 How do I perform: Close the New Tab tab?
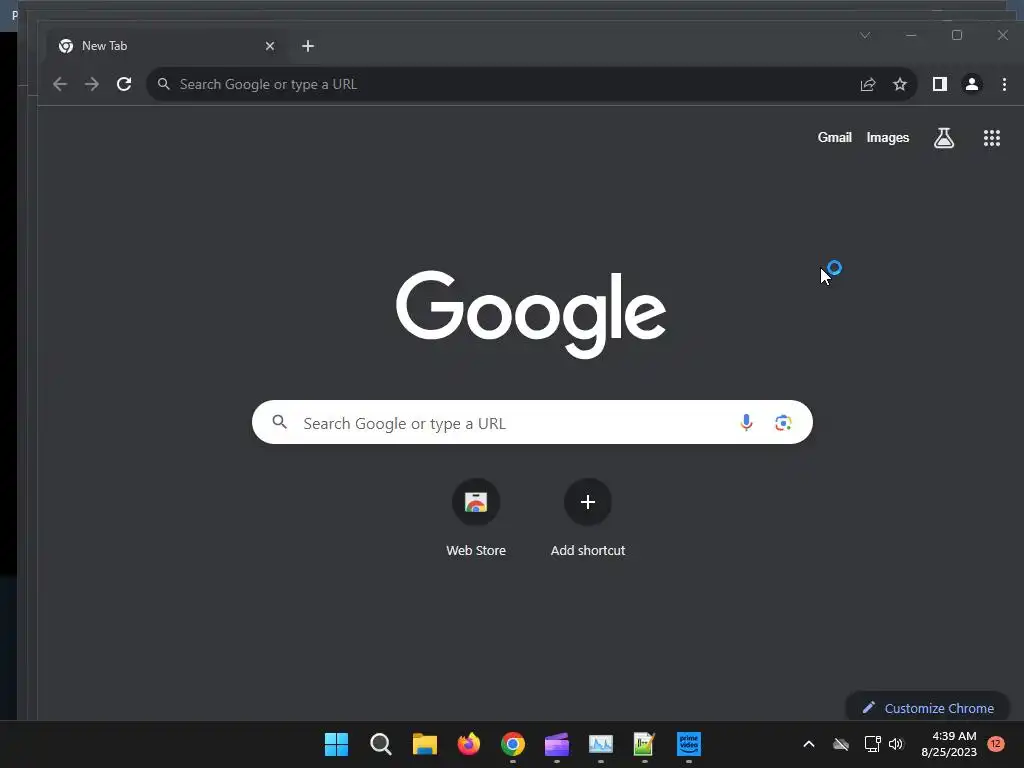click(x=270, y=46)
